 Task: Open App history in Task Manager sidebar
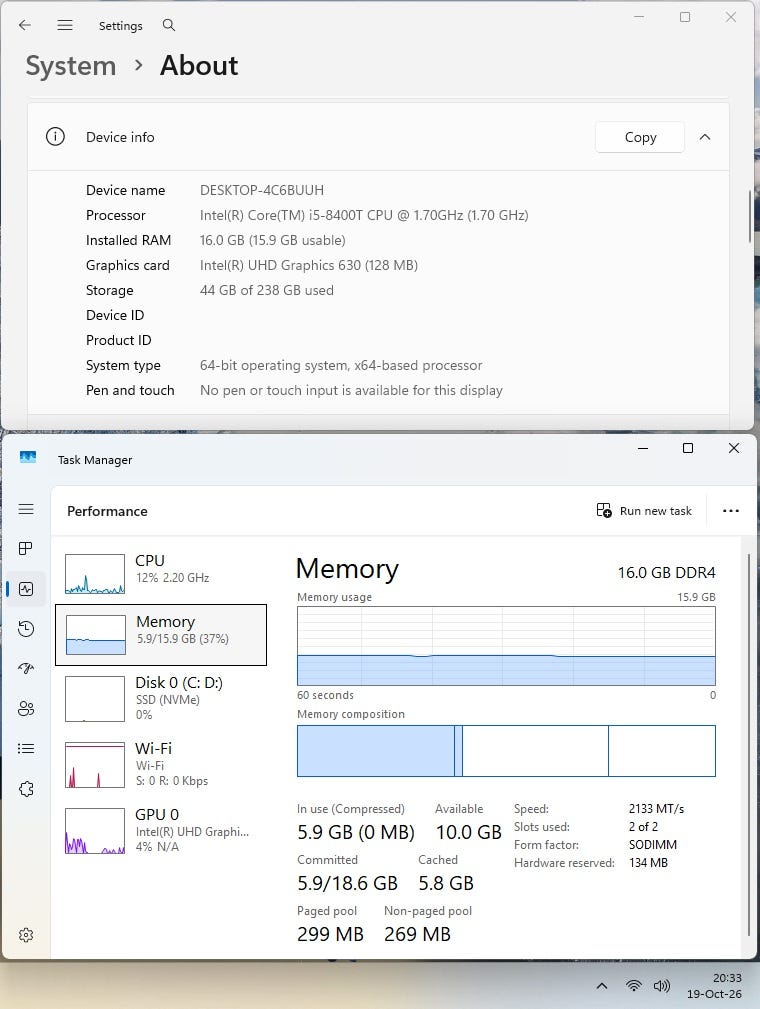[26, 629]
